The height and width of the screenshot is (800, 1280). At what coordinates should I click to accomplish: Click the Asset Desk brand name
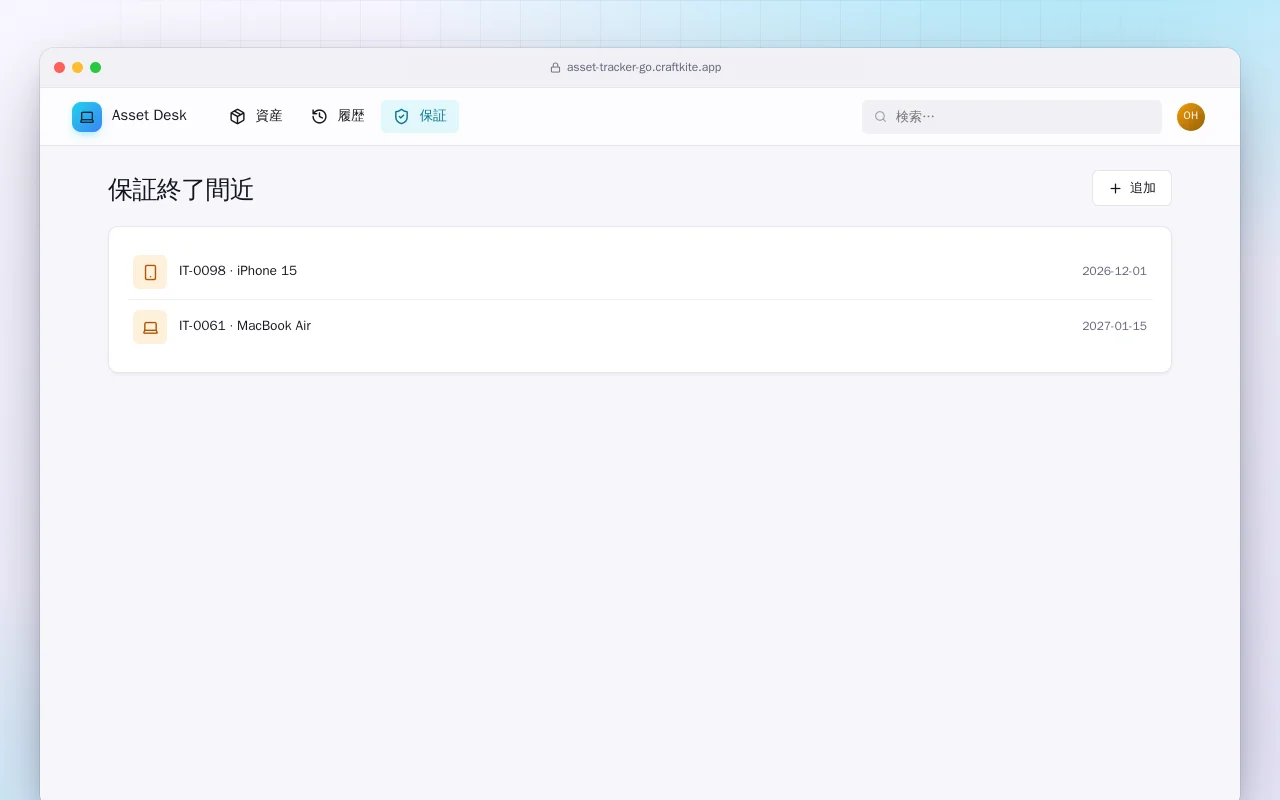click(149, 116)
